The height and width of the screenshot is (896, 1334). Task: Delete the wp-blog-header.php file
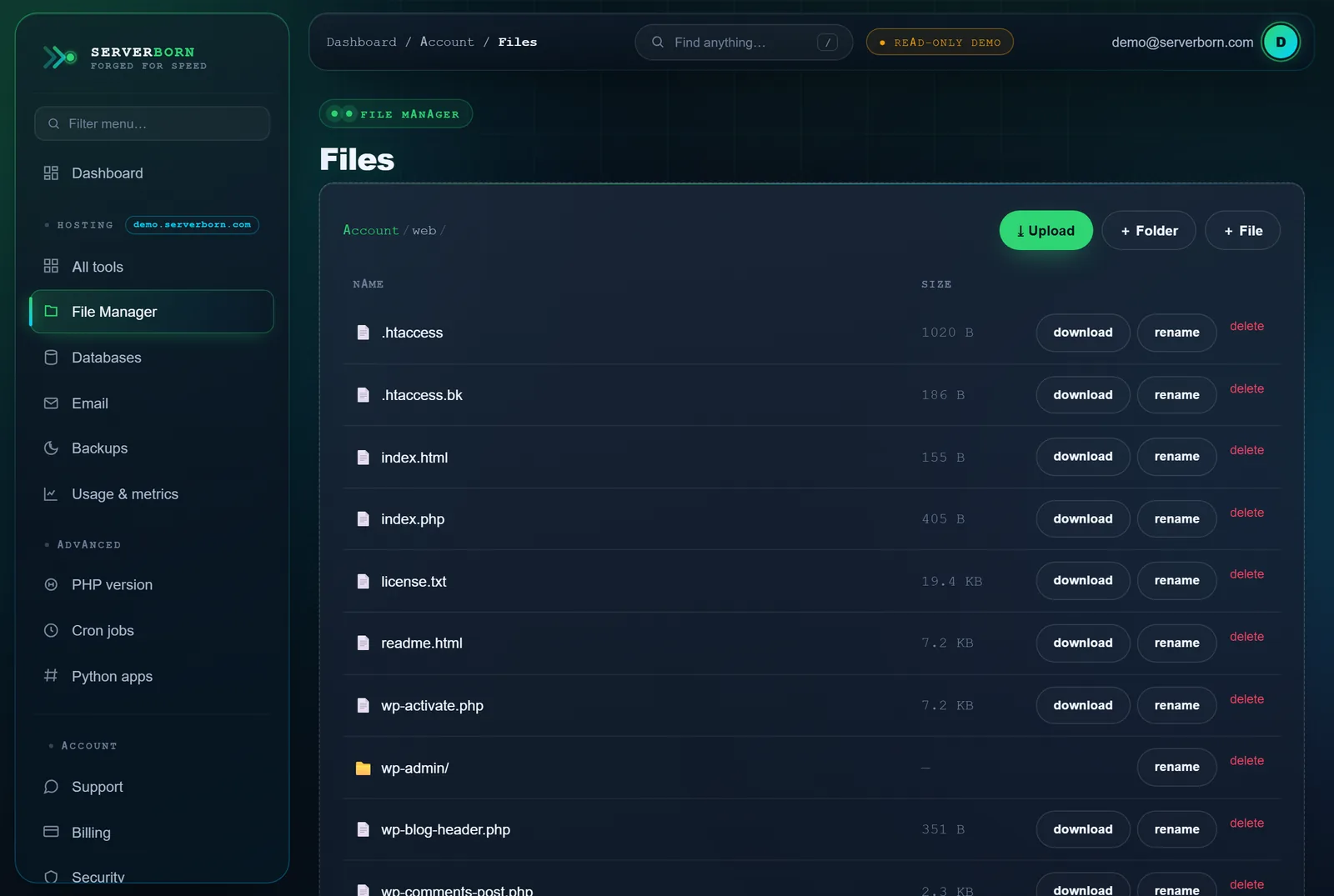click(1246, 823)
